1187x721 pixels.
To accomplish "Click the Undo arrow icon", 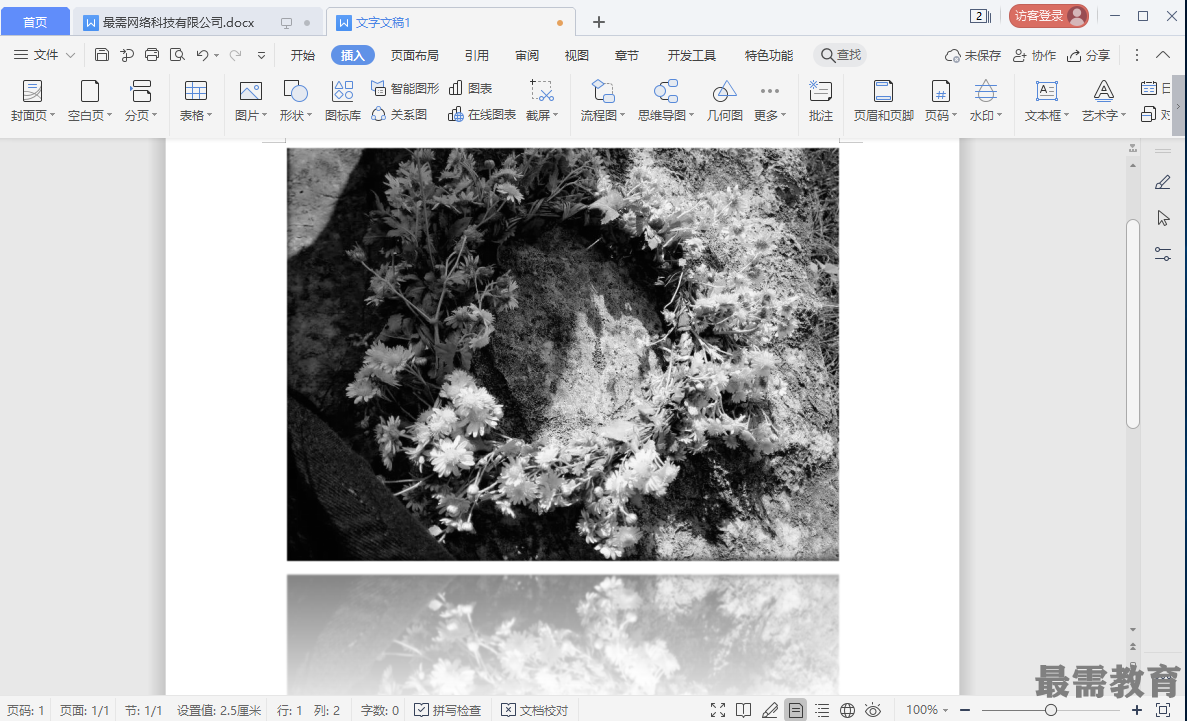I will click(x=202, y=55).
